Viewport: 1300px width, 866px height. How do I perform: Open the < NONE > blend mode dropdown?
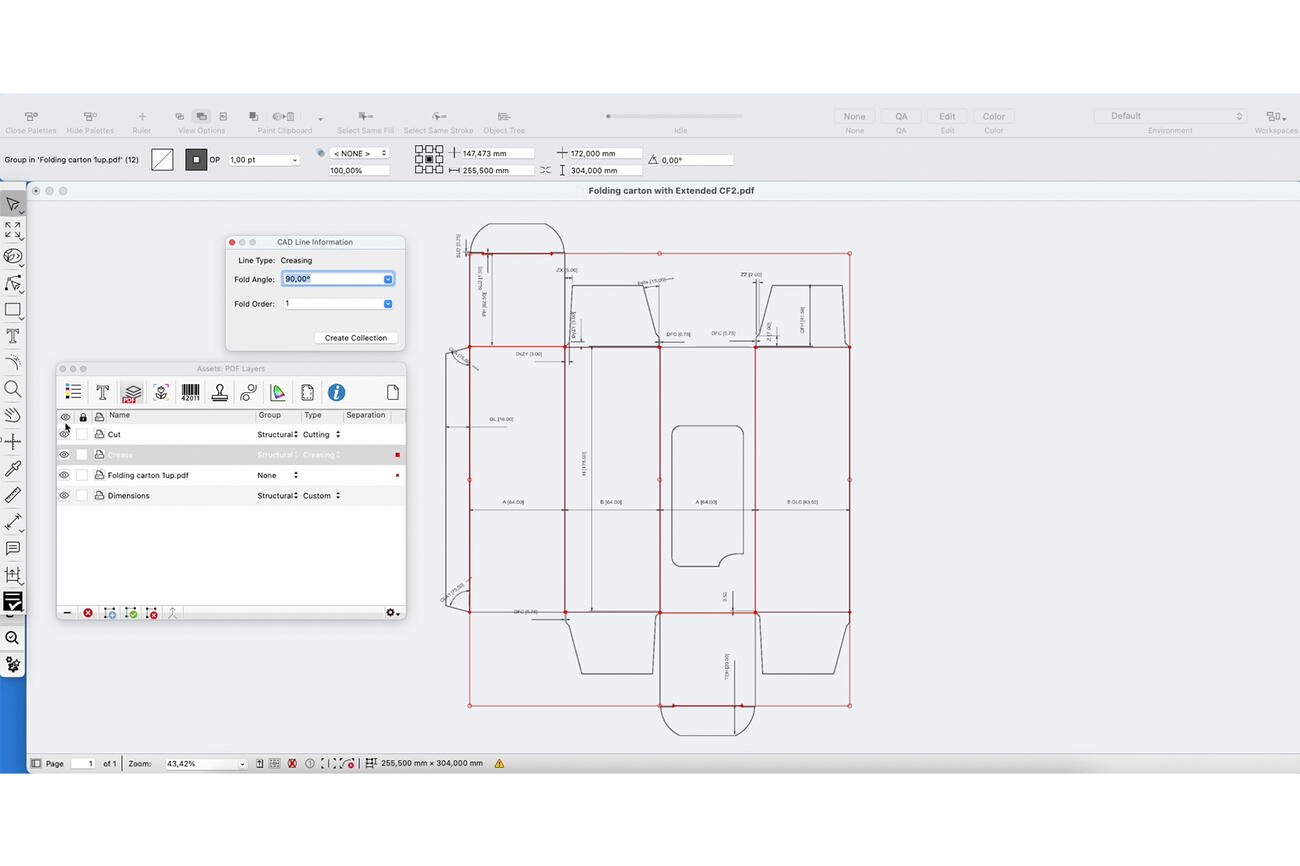pos(359,153)
